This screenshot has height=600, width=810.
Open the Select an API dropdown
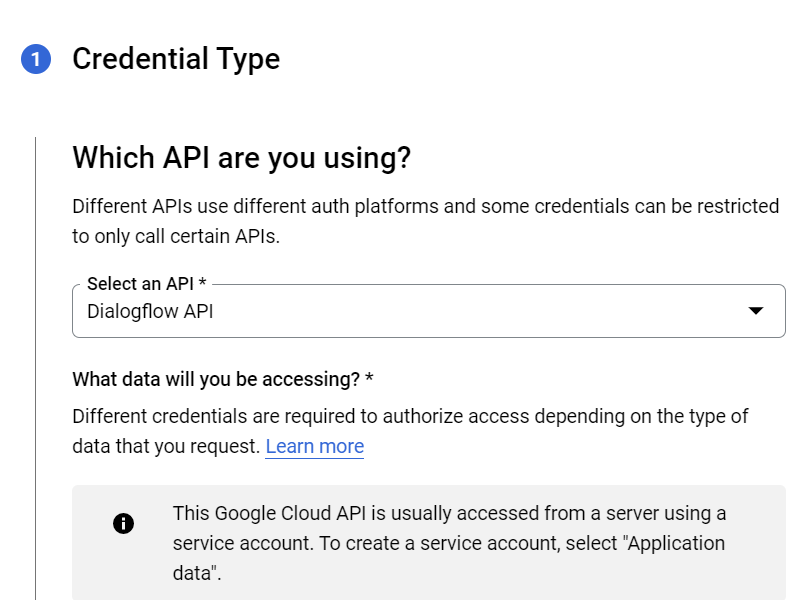pos(428,311)
